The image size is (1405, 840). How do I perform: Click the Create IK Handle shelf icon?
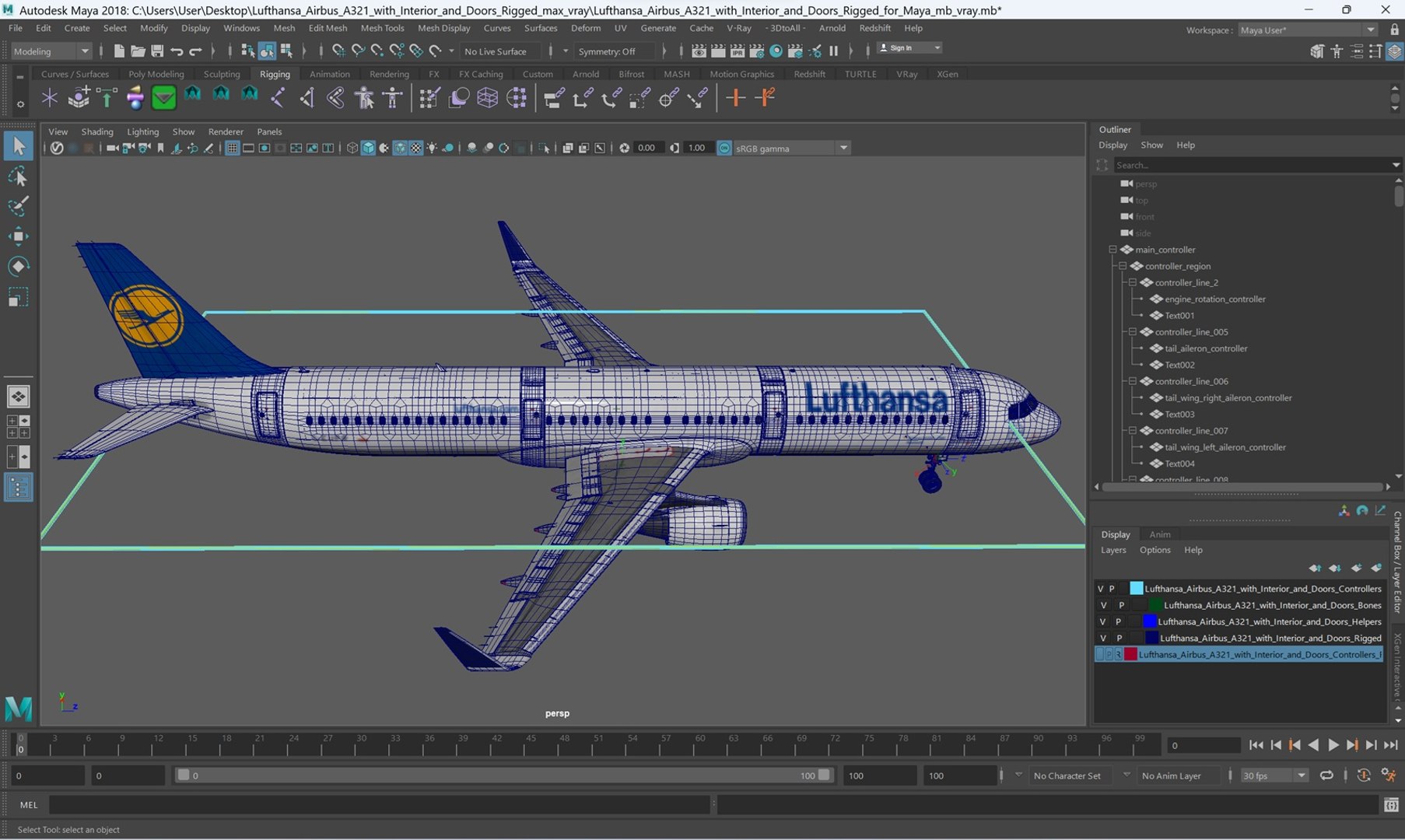pyautogui.click(x=307, y=98)
